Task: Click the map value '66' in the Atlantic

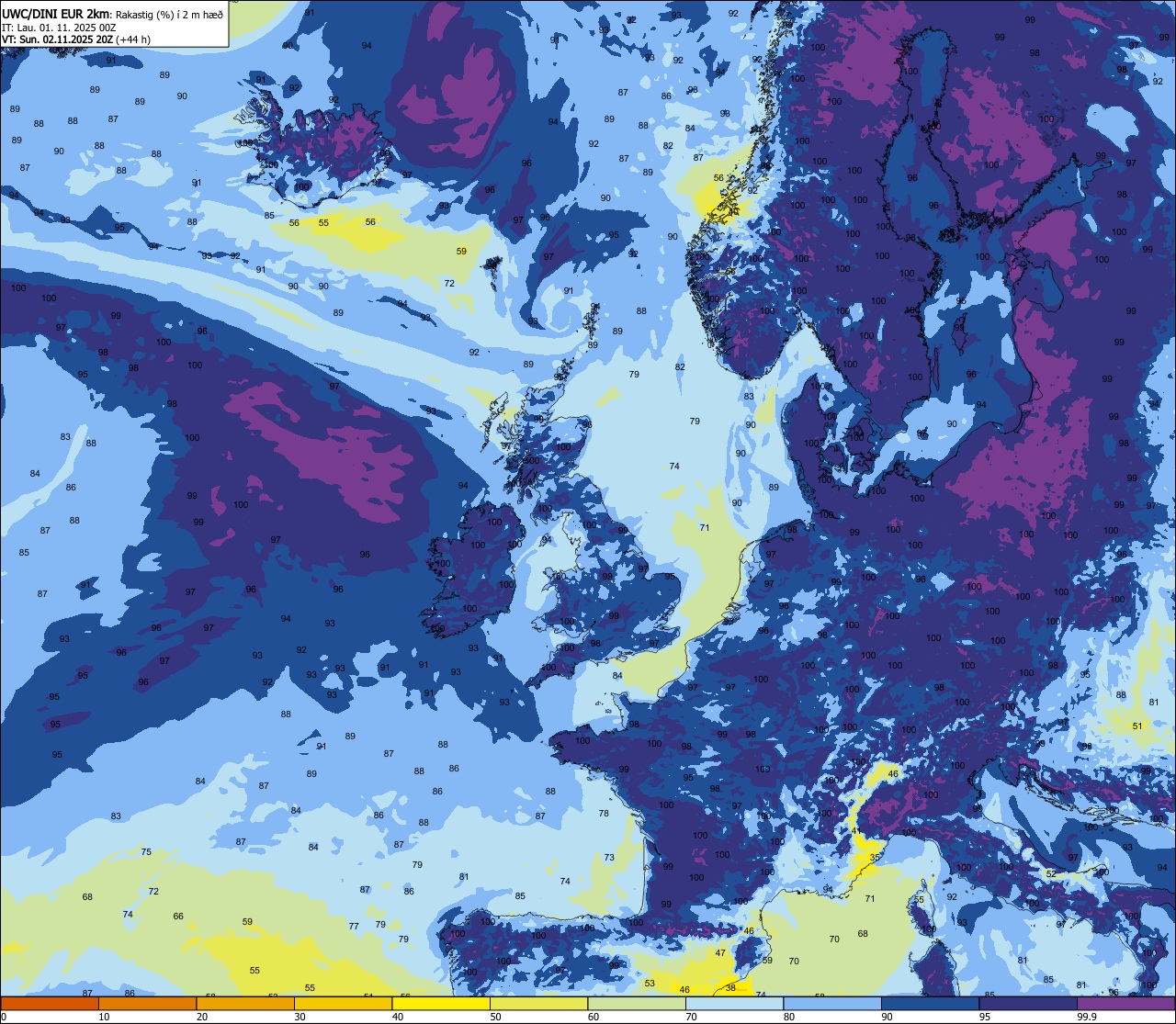Action: (178, 916)
